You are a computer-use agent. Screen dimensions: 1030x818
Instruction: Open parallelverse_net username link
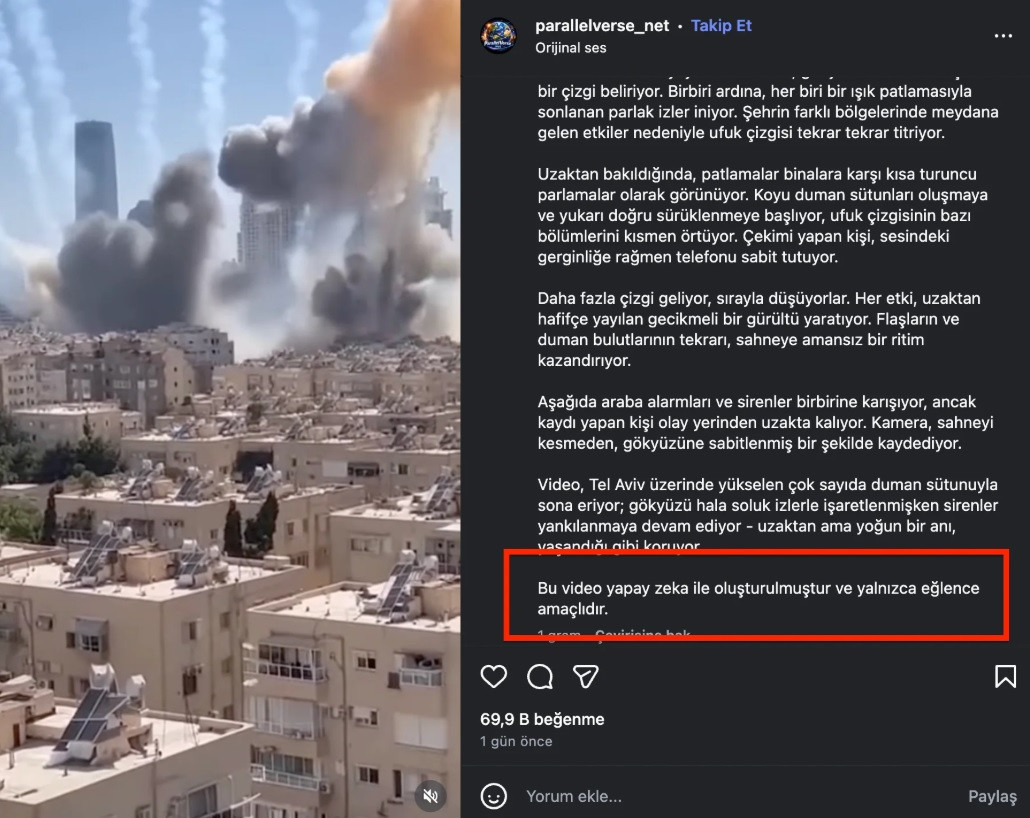(602, 26)
